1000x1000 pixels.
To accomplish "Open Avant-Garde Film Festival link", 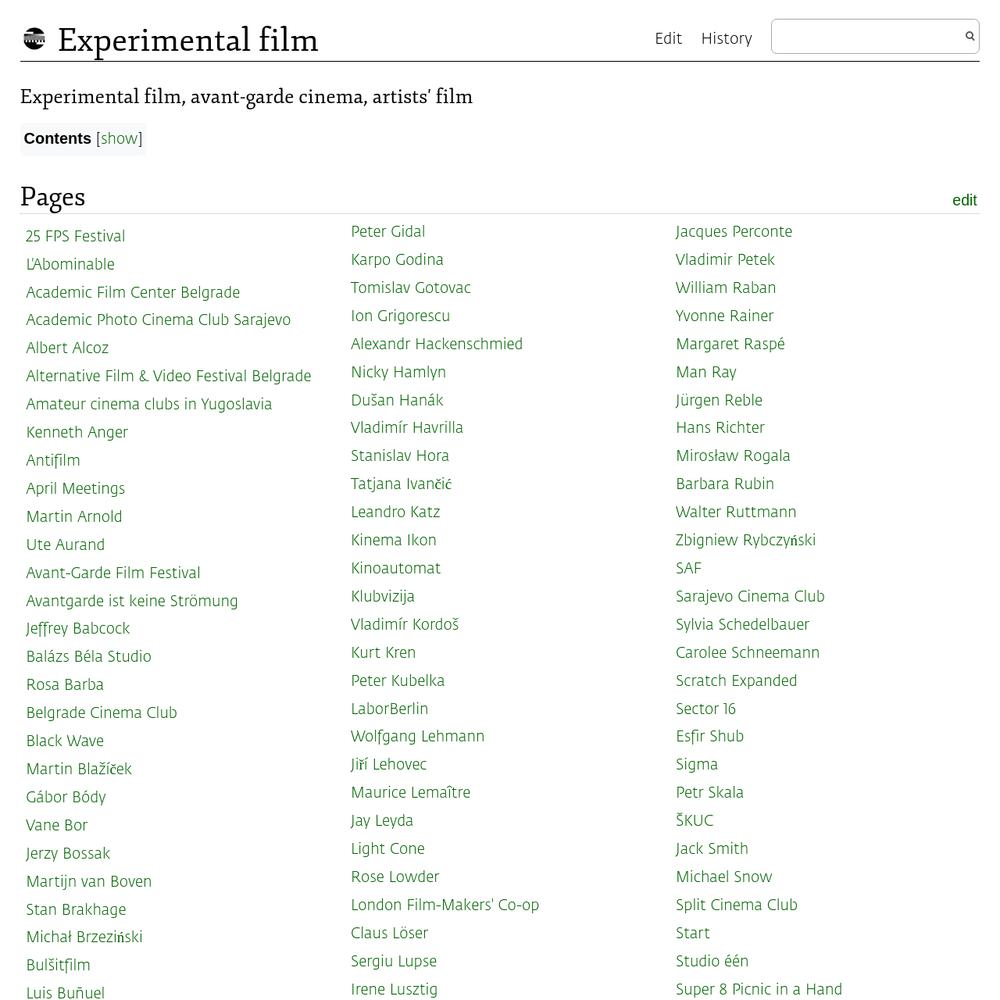I will [x=113, y=573].
